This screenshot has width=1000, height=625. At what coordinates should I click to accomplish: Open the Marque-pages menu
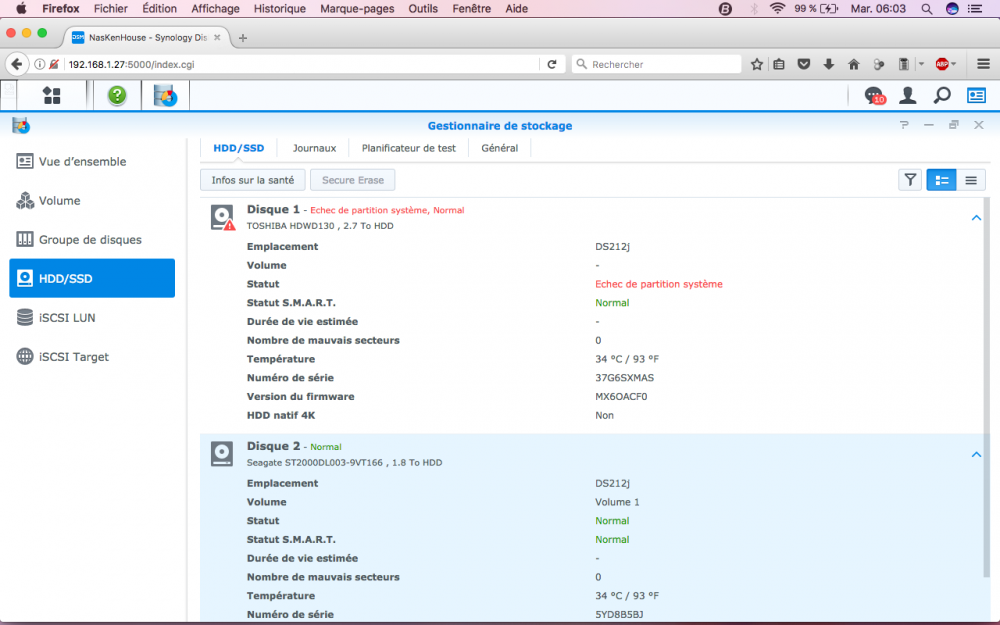[357, 9]
